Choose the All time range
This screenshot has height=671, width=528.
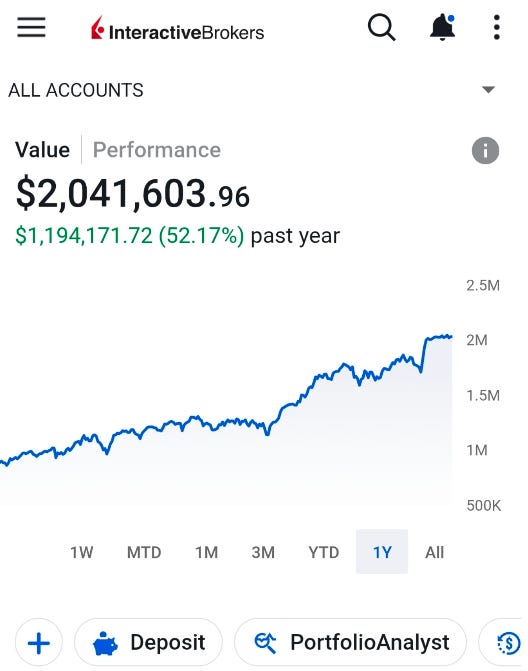click(x=434, y=552)
